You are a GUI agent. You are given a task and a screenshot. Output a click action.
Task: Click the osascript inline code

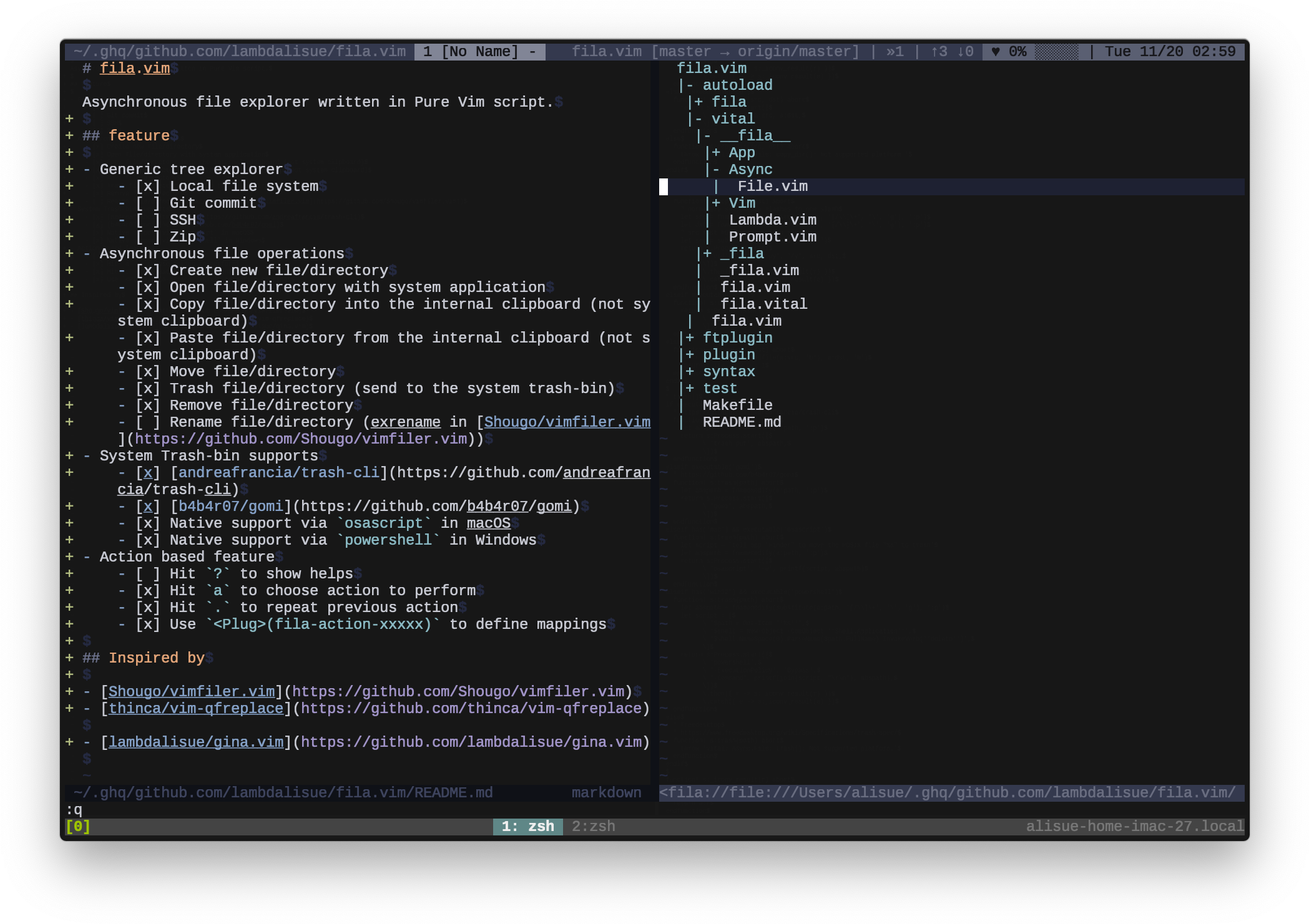[x=384, y=523]
